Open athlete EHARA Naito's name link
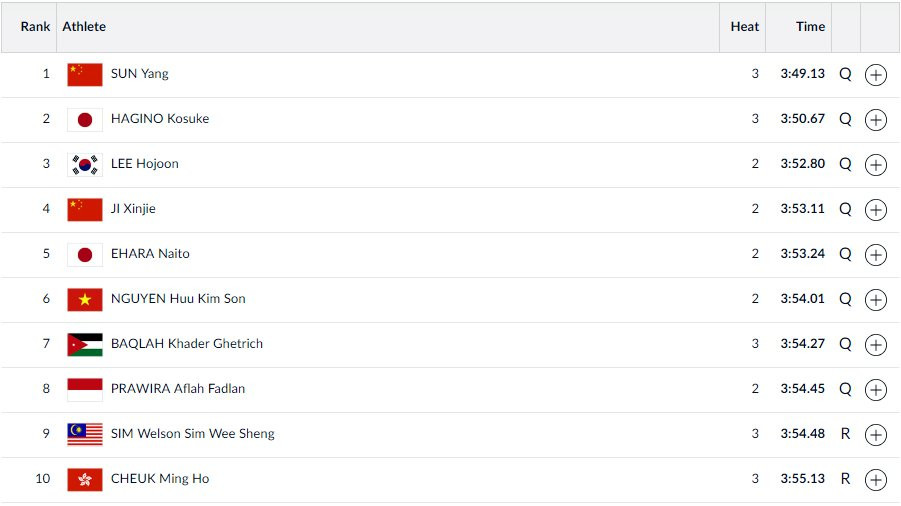Viewport: 901px width, 506px height. point(150,254)
